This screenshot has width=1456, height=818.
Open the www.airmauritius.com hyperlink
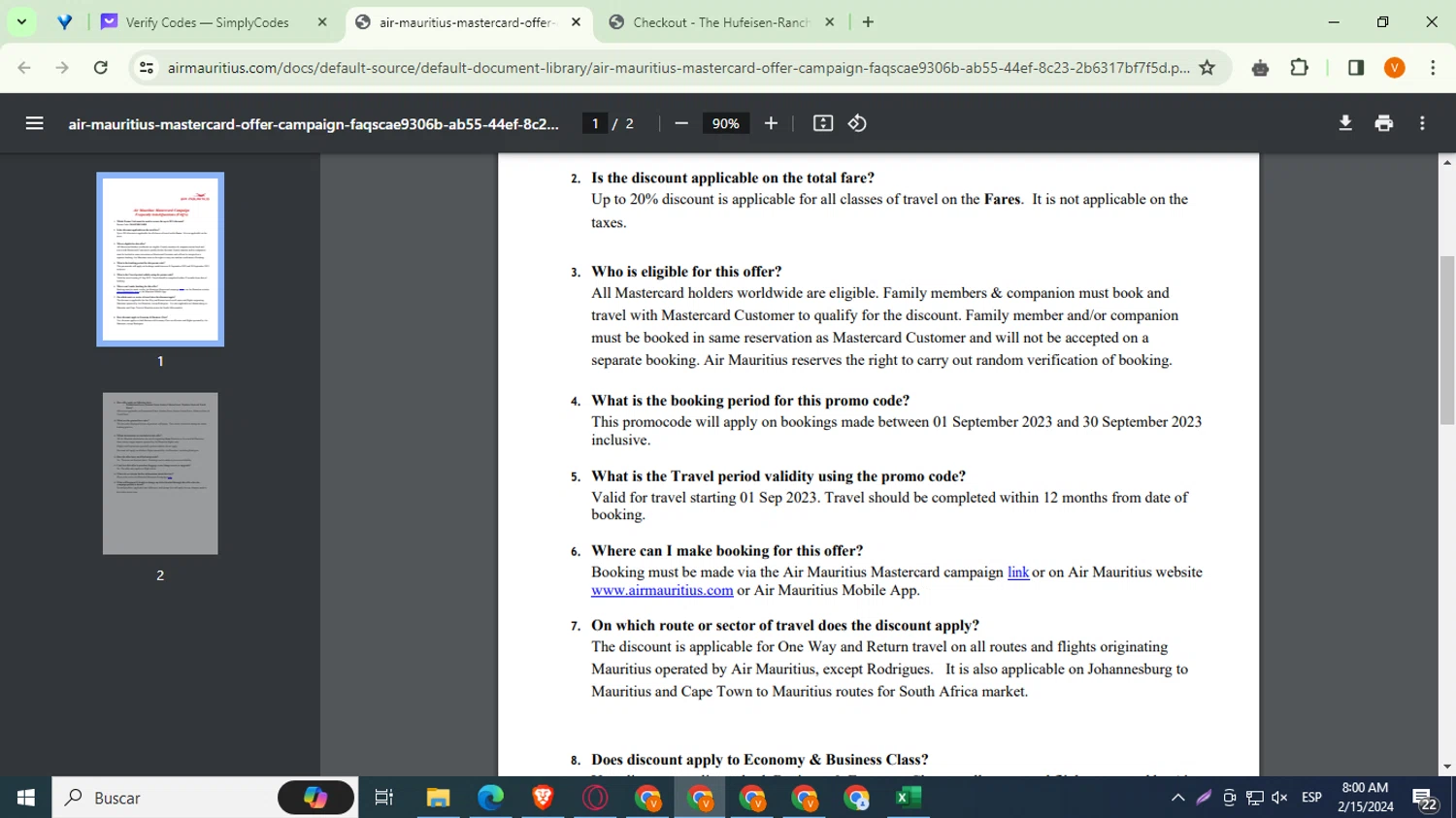point(662,590)
